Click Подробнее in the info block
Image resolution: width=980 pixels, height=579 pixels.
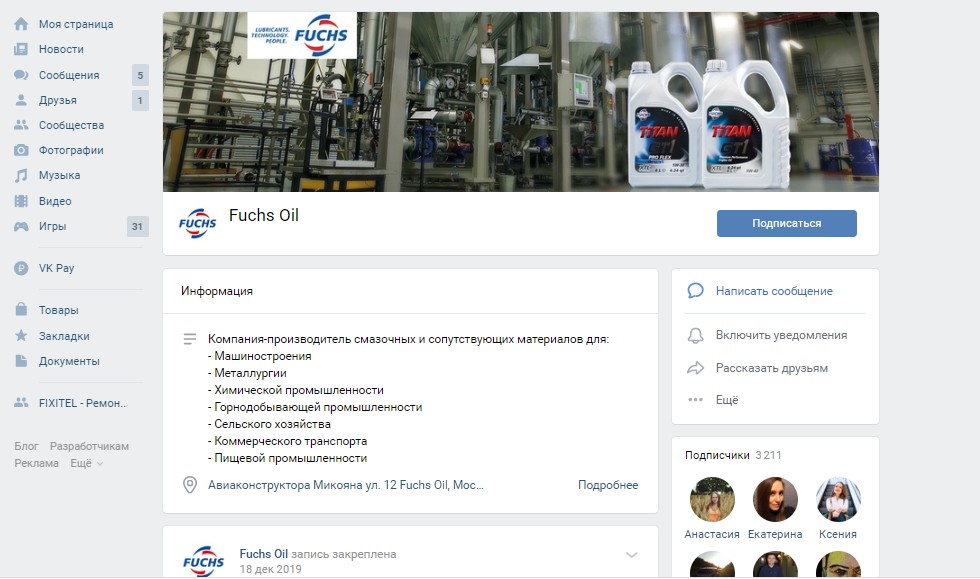608,485
